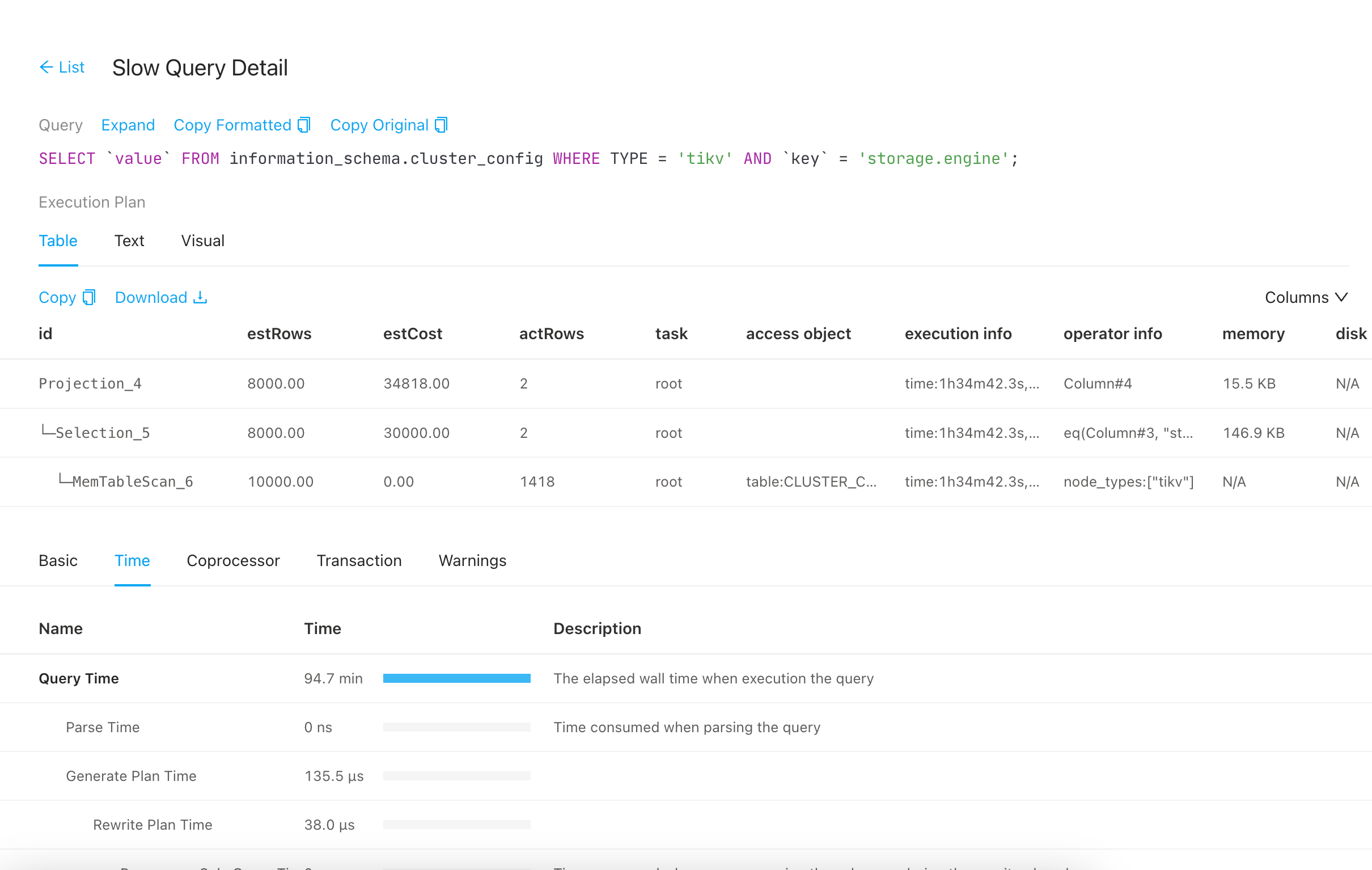This screenshot has height=870, width=1372.
Task: Click the Download arrow icon
Action: point(200,298)
